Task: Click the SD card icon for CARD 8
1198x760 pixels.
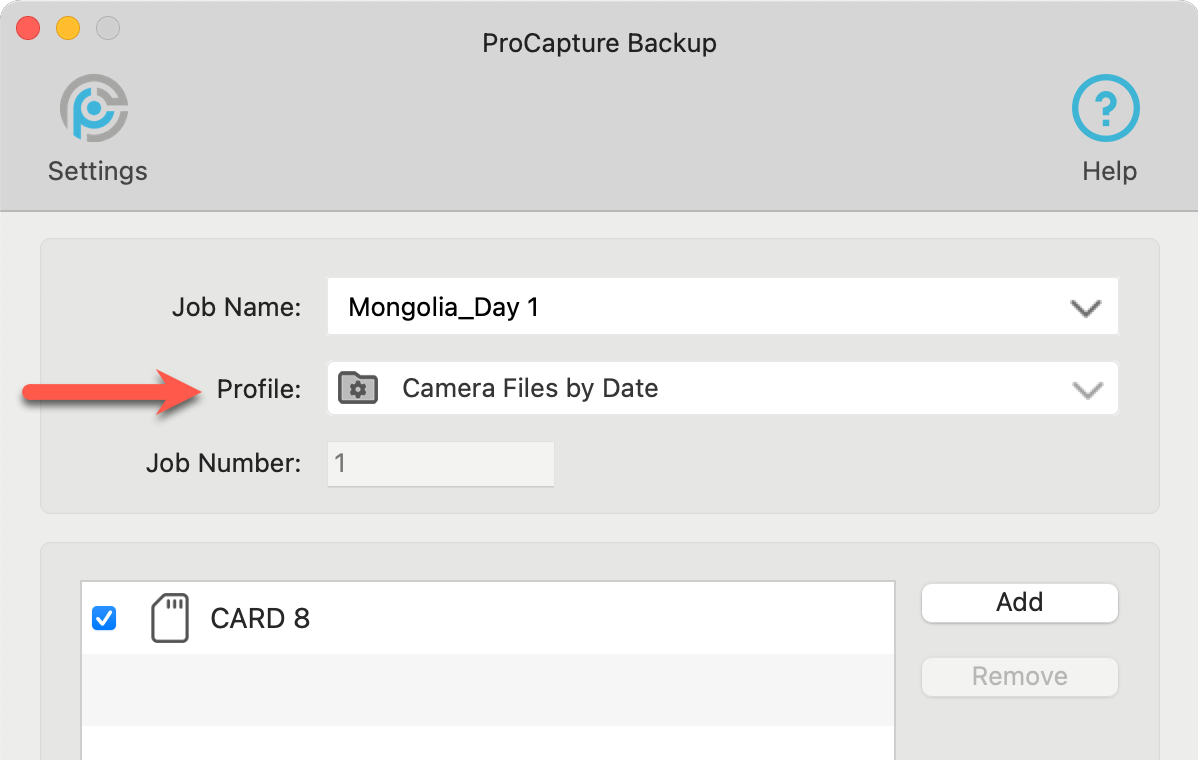Action: (x=169, y=618)
